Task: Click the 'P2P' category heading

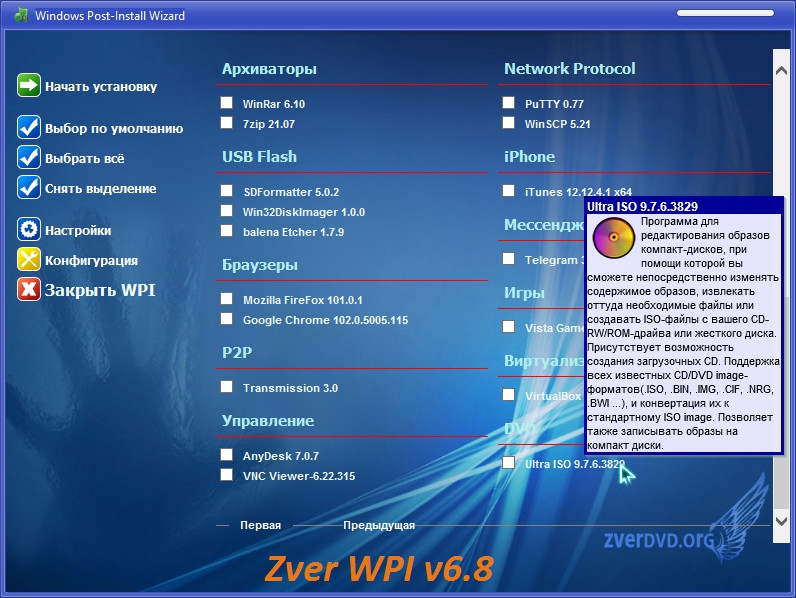Action: tap(237, 352)
